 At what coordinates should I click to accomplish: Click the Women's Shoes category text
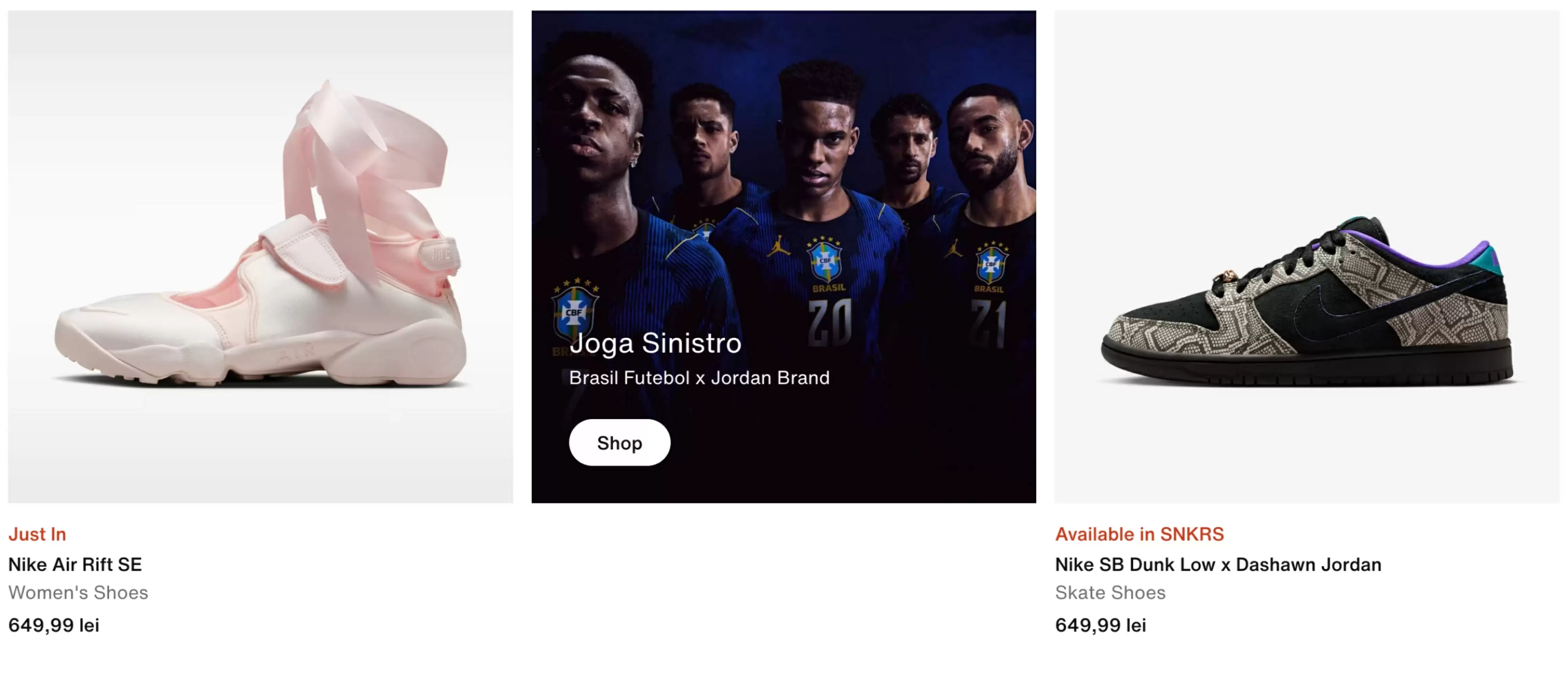(x=78, y=592)
